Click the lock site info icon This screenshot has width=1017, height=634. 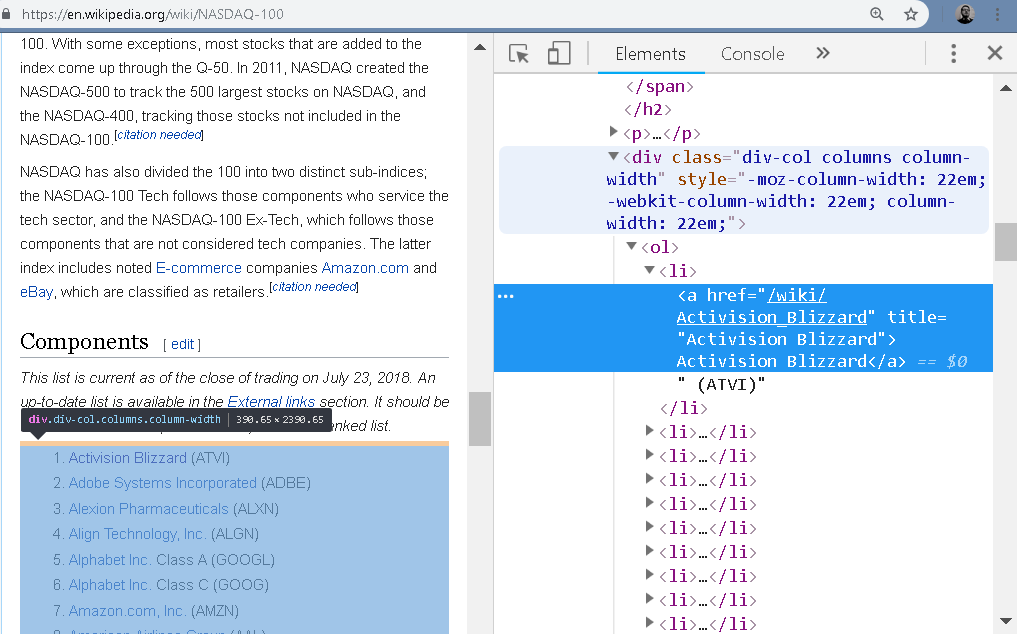(x=6, y=14)
